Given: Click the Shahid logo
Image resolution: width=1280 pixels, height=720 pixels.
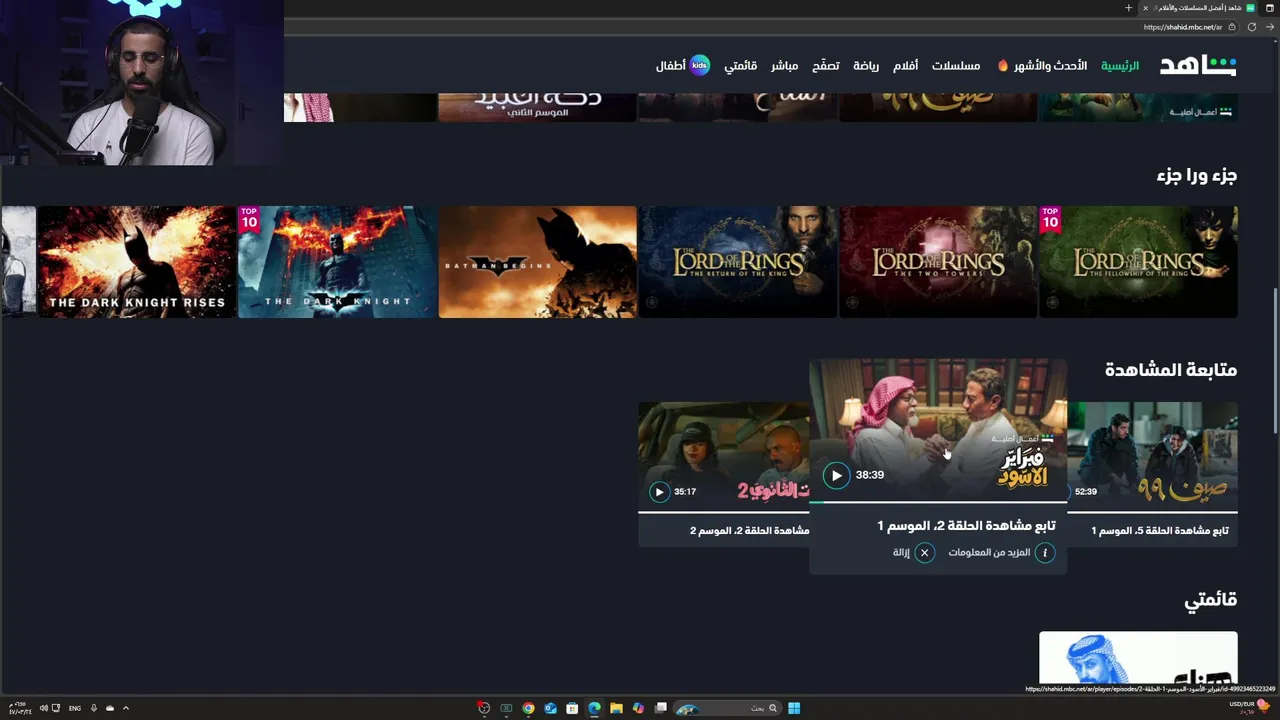Looking at the screenshot, I should [x=1198, y=66].
